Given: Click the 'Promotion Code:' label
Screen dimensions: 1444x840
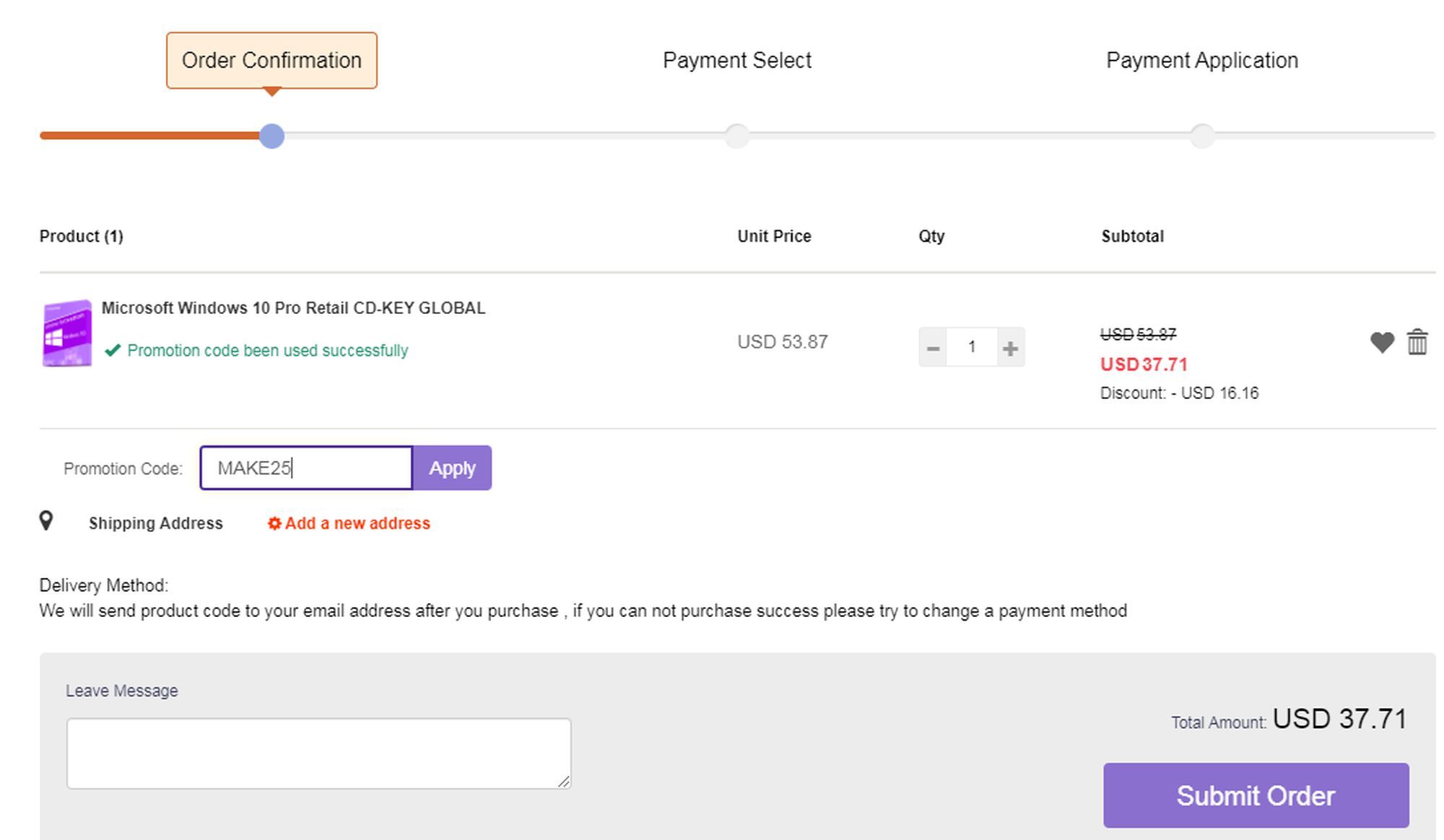Looking at the screenshot, I should tap(123, 468).
